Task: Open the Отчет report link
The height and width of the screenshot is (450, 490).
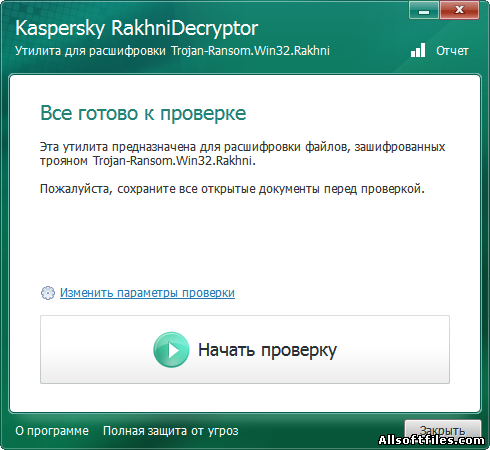Action: 452,51
